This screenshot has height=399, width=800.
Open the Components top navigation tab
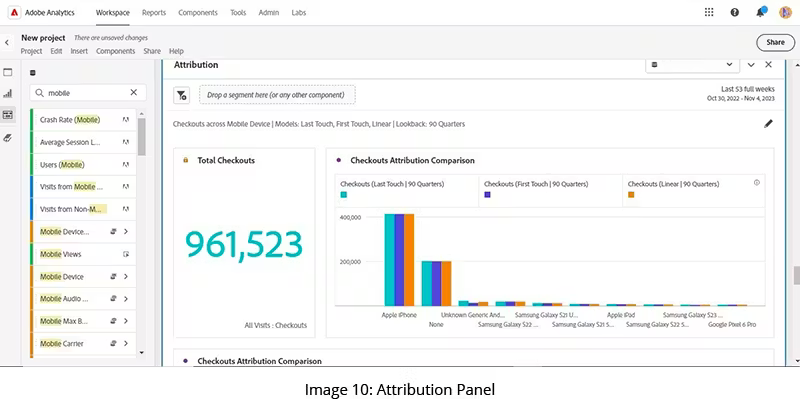(x=198, y=13)
